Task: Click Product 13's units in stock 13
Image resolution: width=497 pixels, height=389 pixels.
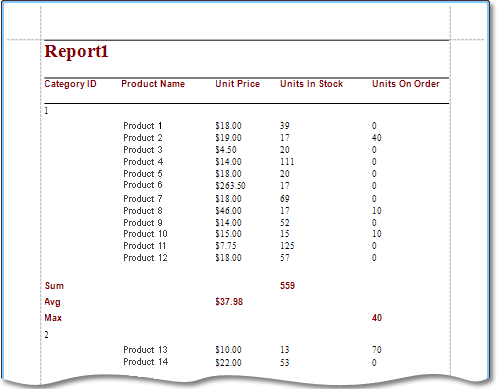Action: pyautogui.click(x=285, y=350)
